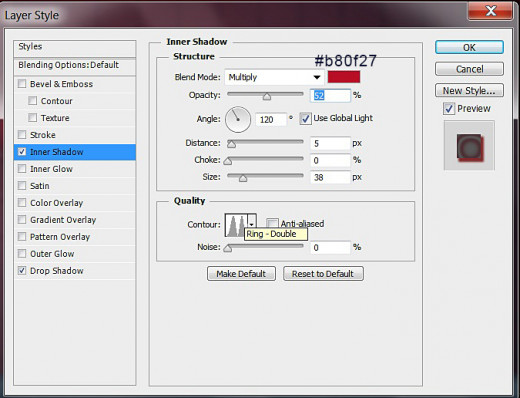Click the Size value field
520x398 pixels.
point(330,177)
